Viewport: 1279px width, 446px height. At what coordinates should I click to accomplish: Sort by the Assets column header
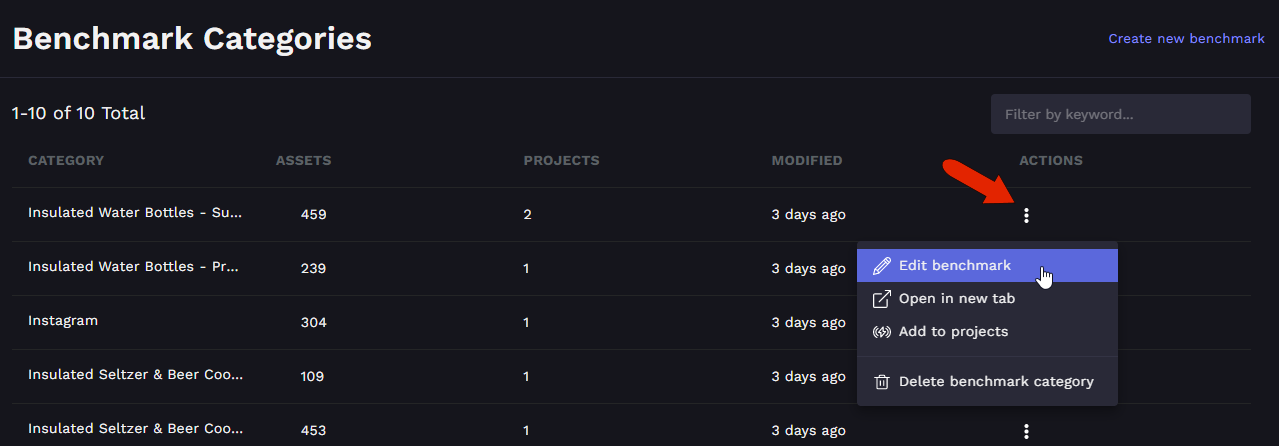(x=304, y=161)
